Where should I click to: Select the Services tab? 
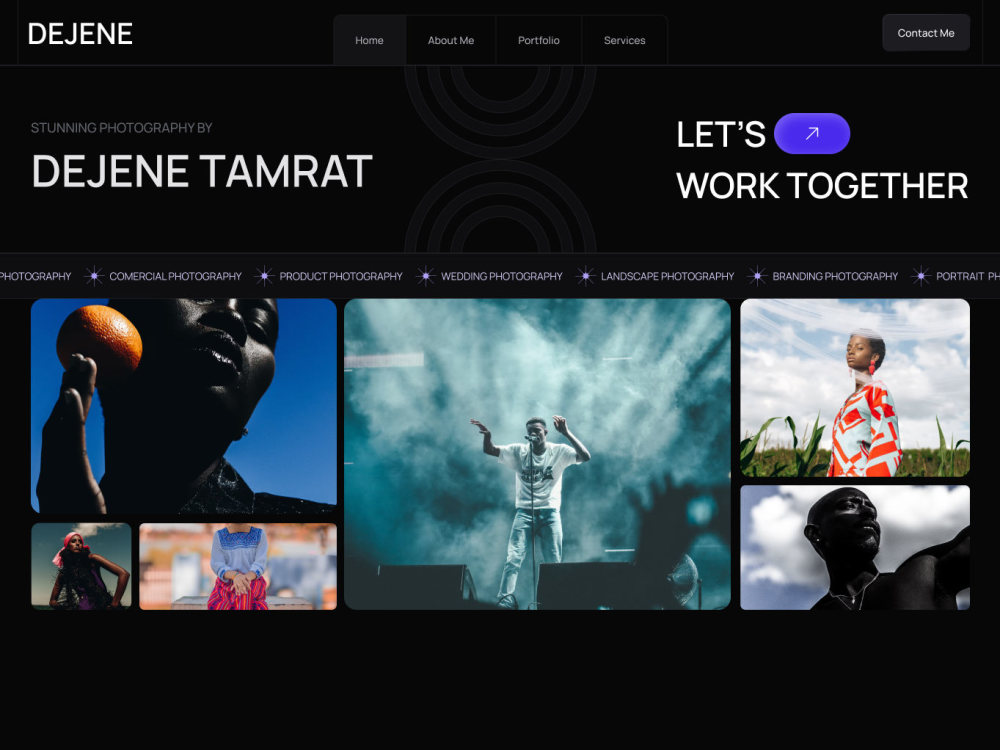624,40
